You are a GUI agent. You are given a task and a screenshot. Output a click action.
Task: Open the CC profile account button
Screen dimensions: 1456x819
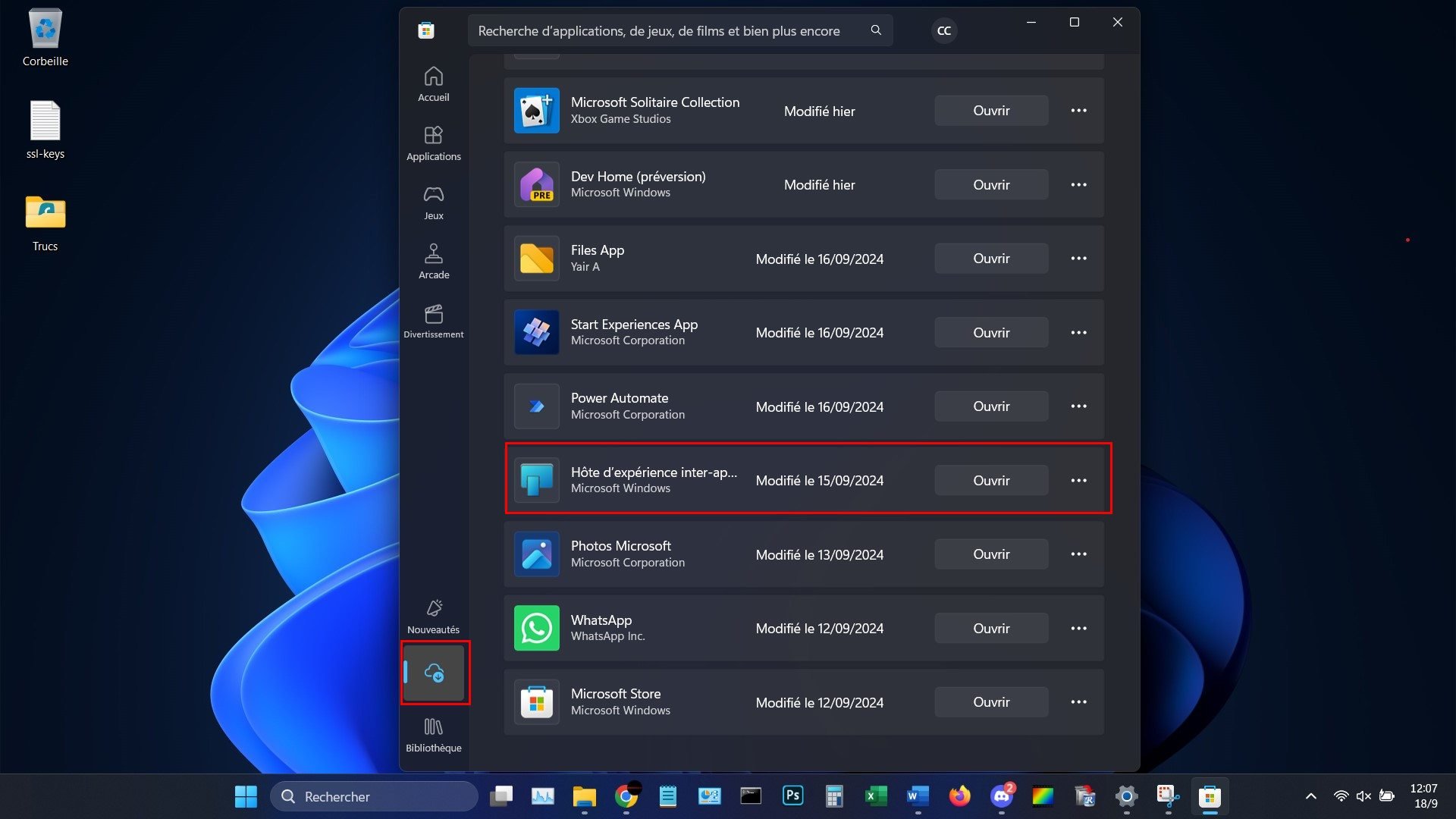coord(943,30)
